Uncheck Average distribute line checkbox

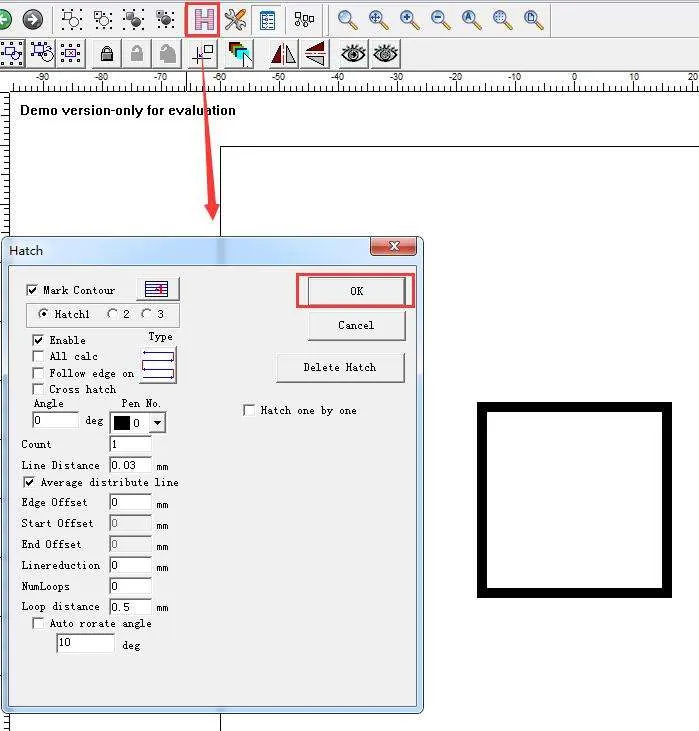[29, 483]
